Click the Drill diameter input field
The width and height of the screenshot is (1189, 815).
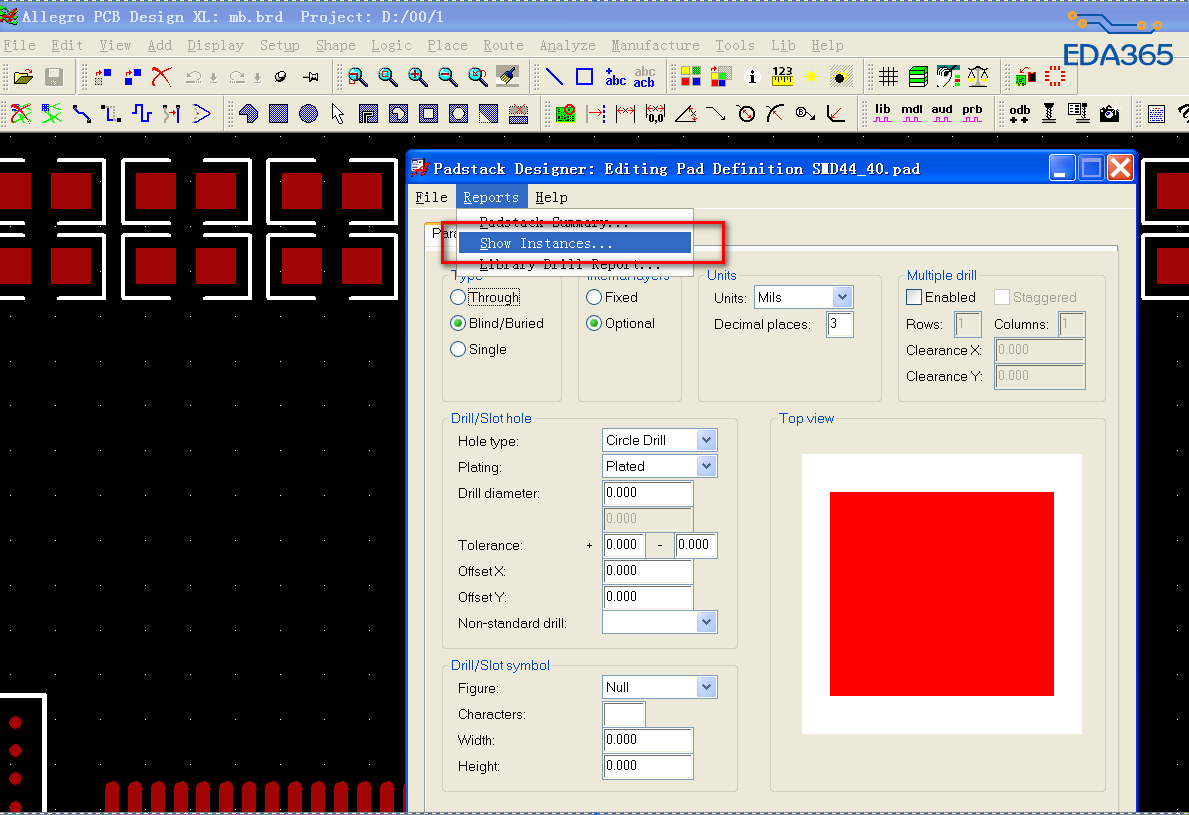pyautogui.click(x=648, y=493)
